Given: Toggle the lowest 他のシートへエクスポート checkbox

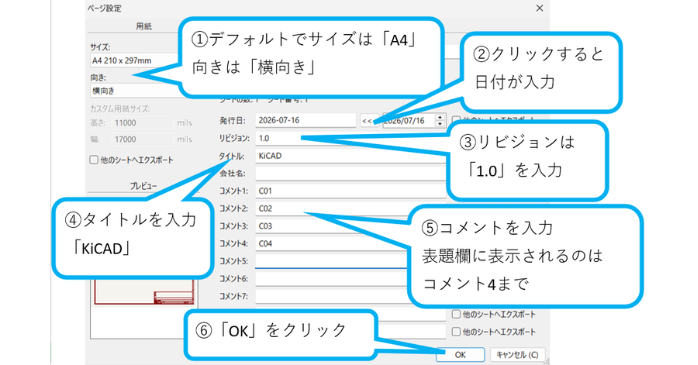Looking at the screenshot, I should [456, 332].
